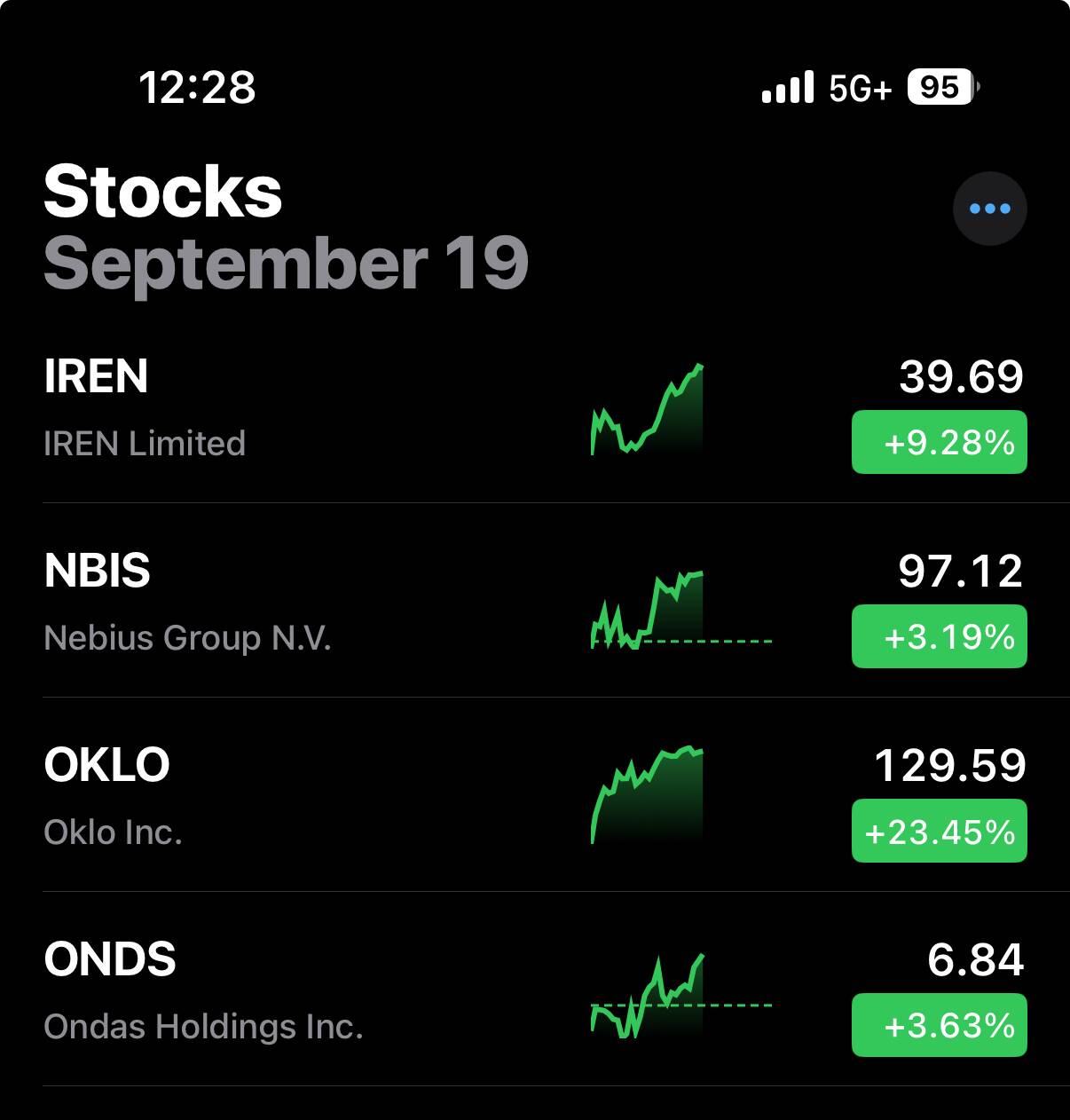Toggle the OKLO +23.45% change badge
1070x1120 pixels.
939,831
